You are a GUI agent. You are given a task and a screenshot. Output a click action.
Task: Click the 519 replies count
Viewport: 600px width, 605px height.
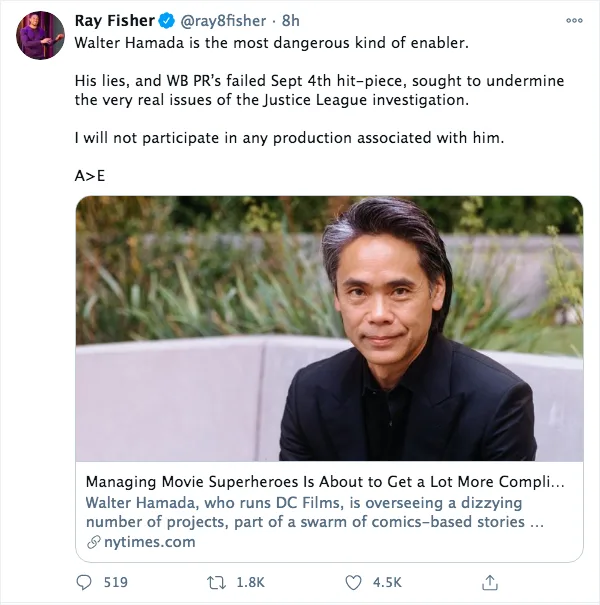click(116, 582)
